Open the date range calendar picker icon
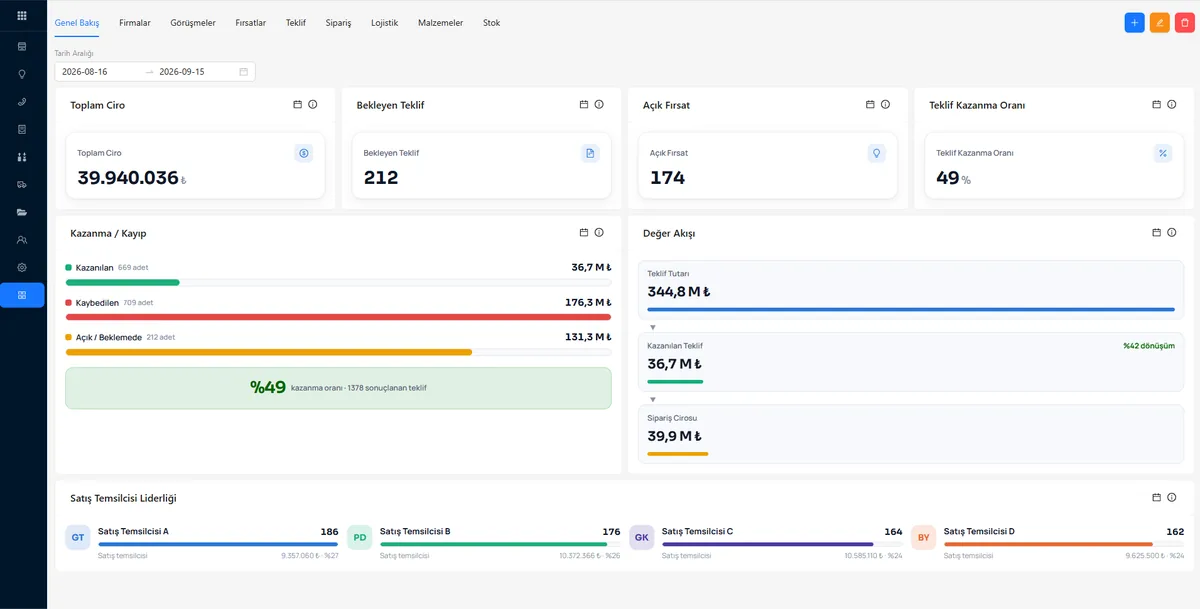The width and height of the screenshot is (1200, 609). (x=243, y=72)
